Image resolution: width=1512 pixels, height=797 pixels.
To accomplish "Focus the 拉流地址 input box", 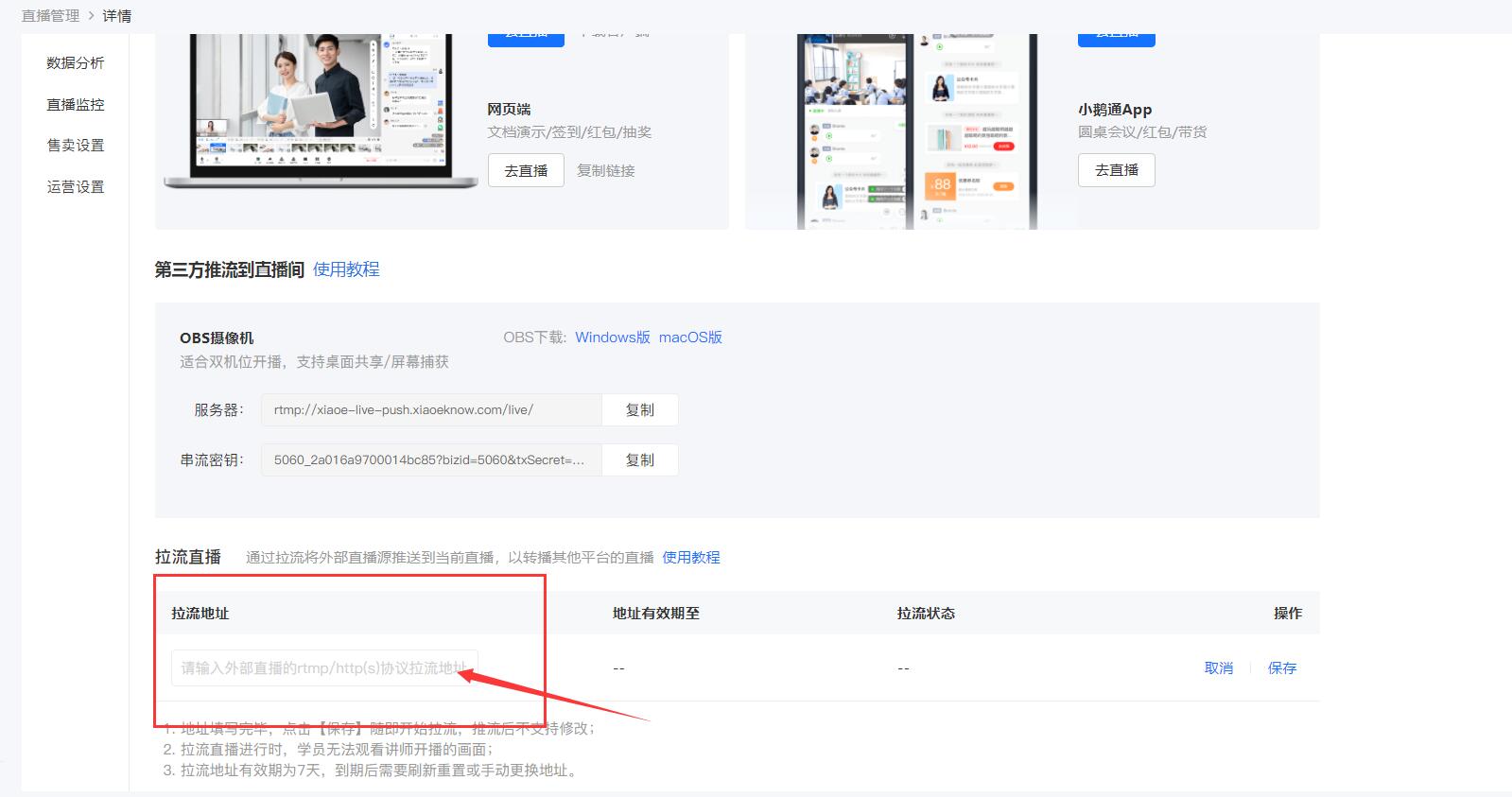I will pyautogui.click(x=324, y=668).
